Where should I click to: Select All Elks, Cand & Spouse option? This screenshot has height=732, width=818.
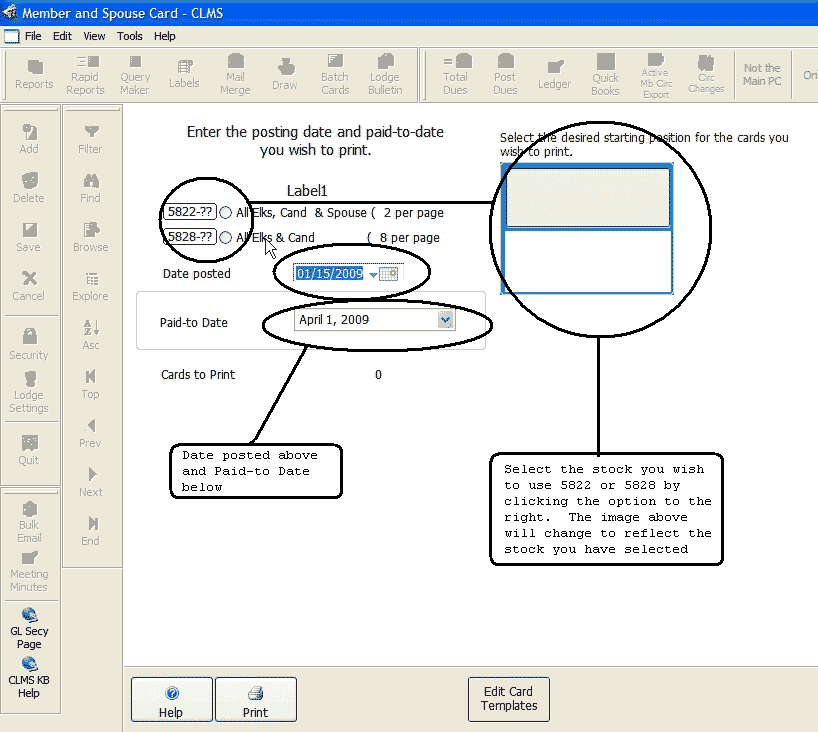point(225,213)
